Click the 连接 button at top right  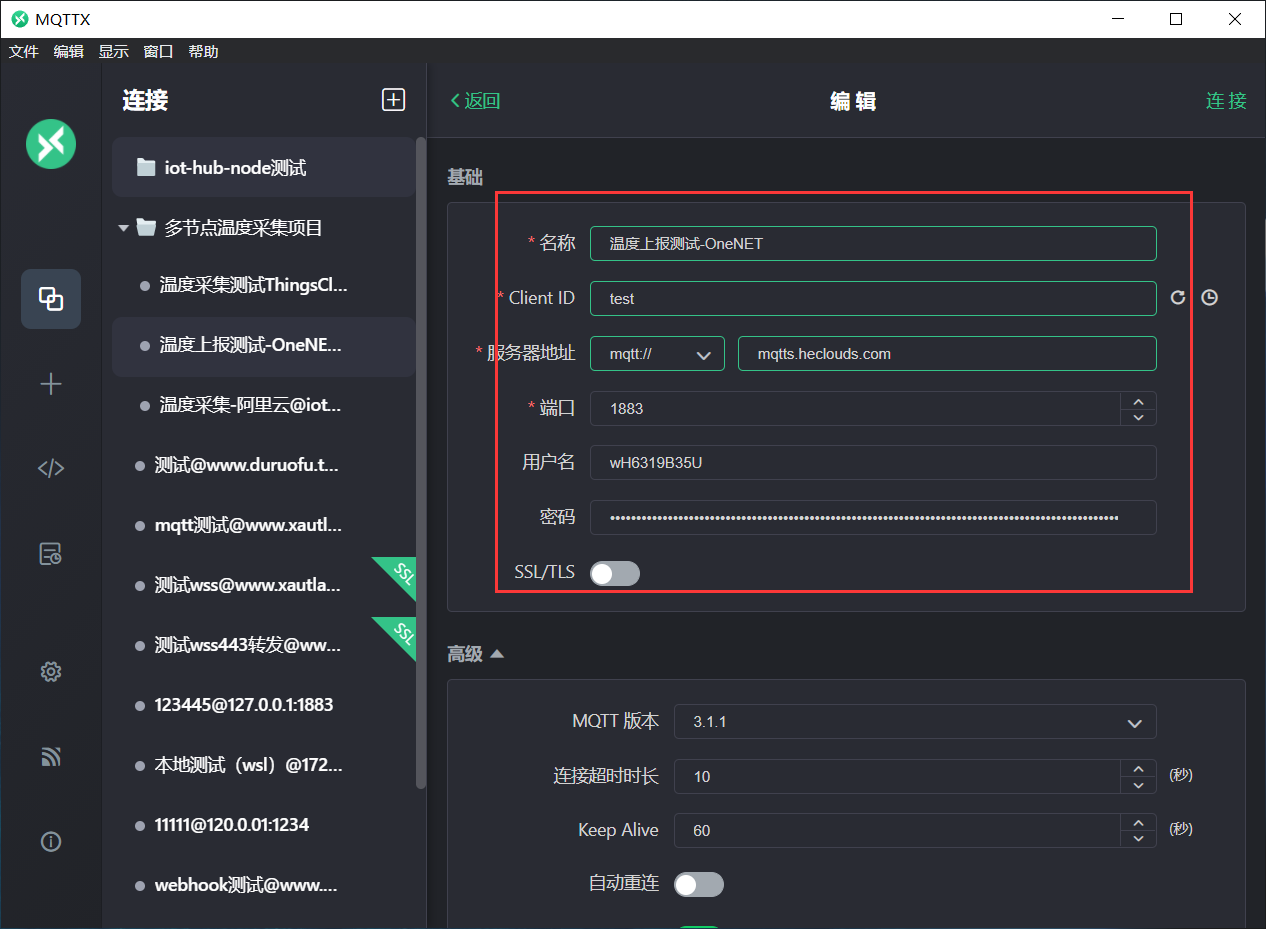(x=1226, y=101)
